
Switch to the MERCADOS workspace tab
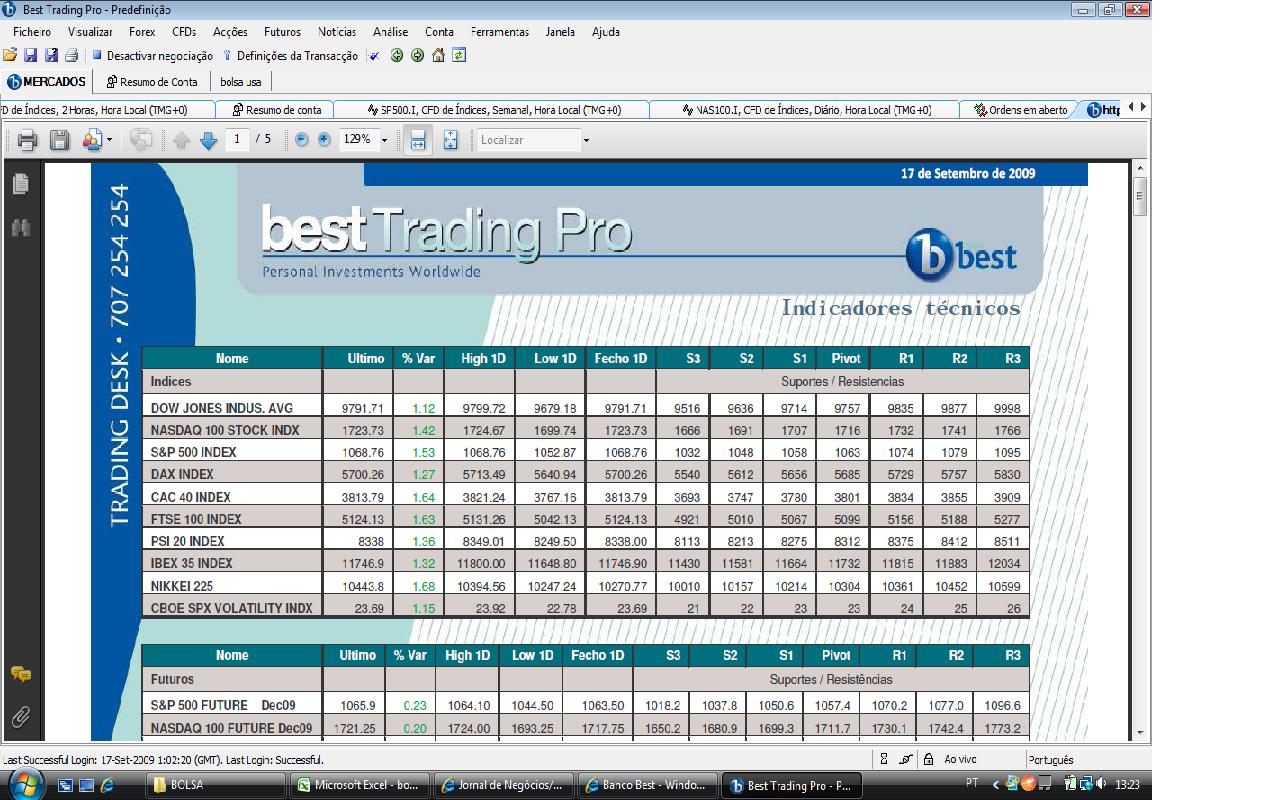(47, 82)
